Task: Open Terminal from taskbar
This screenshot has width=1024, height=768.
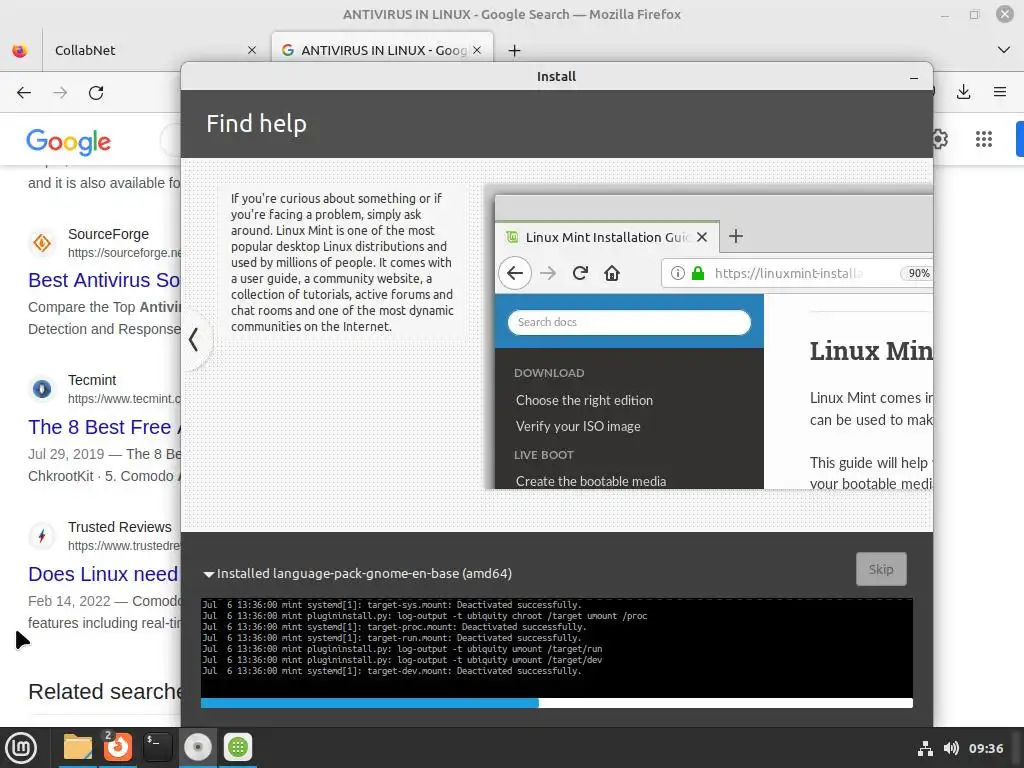Action: 157,747
